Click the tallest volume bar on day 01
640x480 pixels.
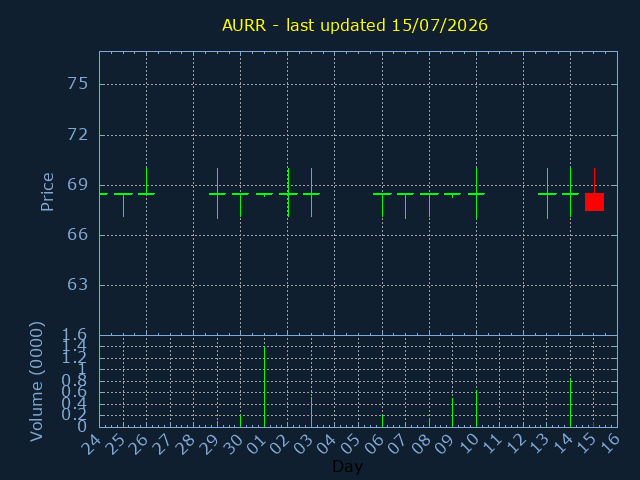(264, 387)
